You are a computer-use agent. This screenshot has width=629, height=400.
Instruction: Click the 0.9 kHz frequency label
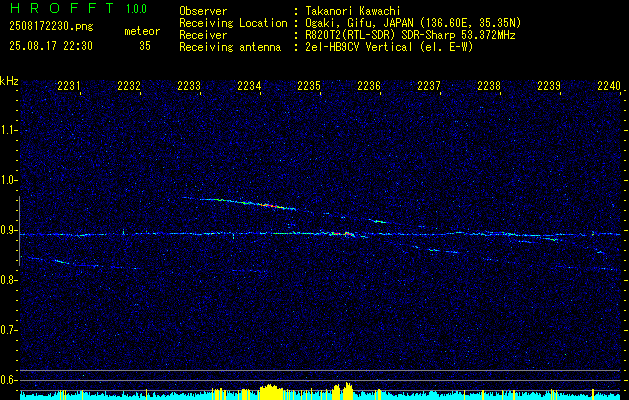pos(8,230)
